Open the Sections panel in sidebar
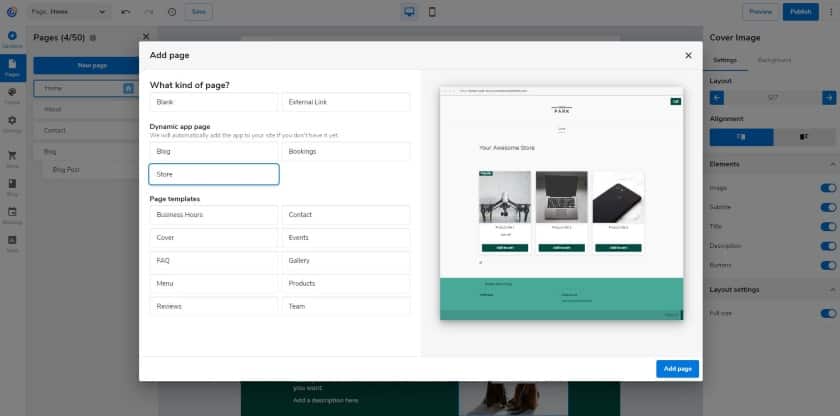This screenshot has width=840, height=416. (12, 39)
